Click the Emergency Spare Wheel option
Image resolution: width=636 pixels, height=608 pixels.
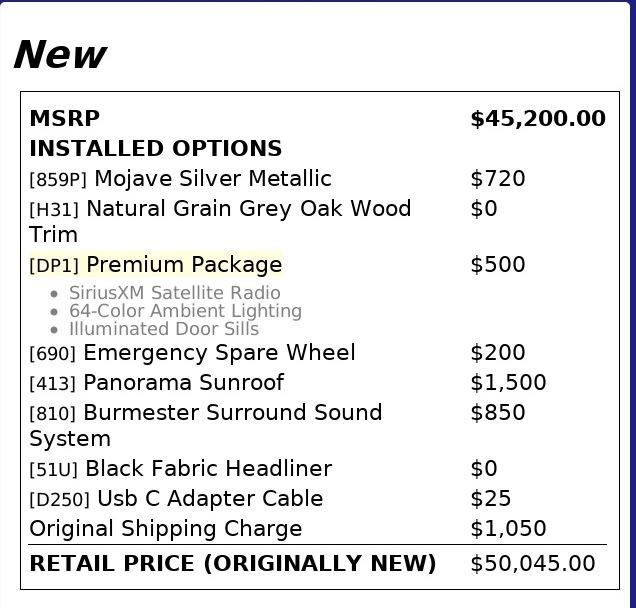coord(219,353)
